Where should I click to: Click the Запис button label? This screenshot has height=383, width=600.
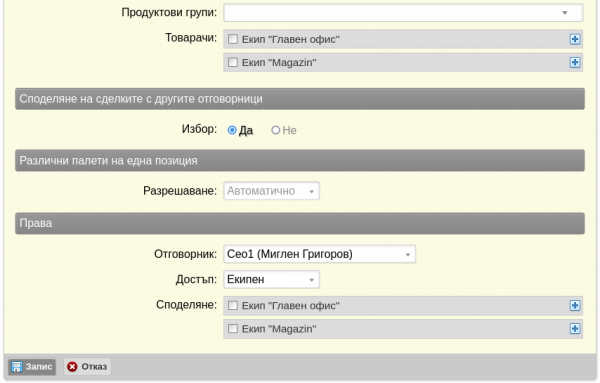(x=39, y=367)
